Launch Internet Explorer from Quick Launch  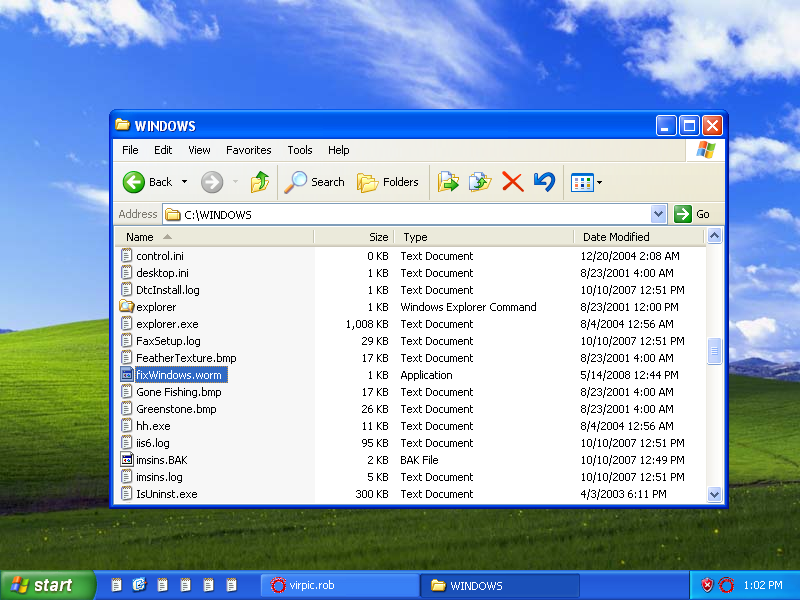click(139, 585)
